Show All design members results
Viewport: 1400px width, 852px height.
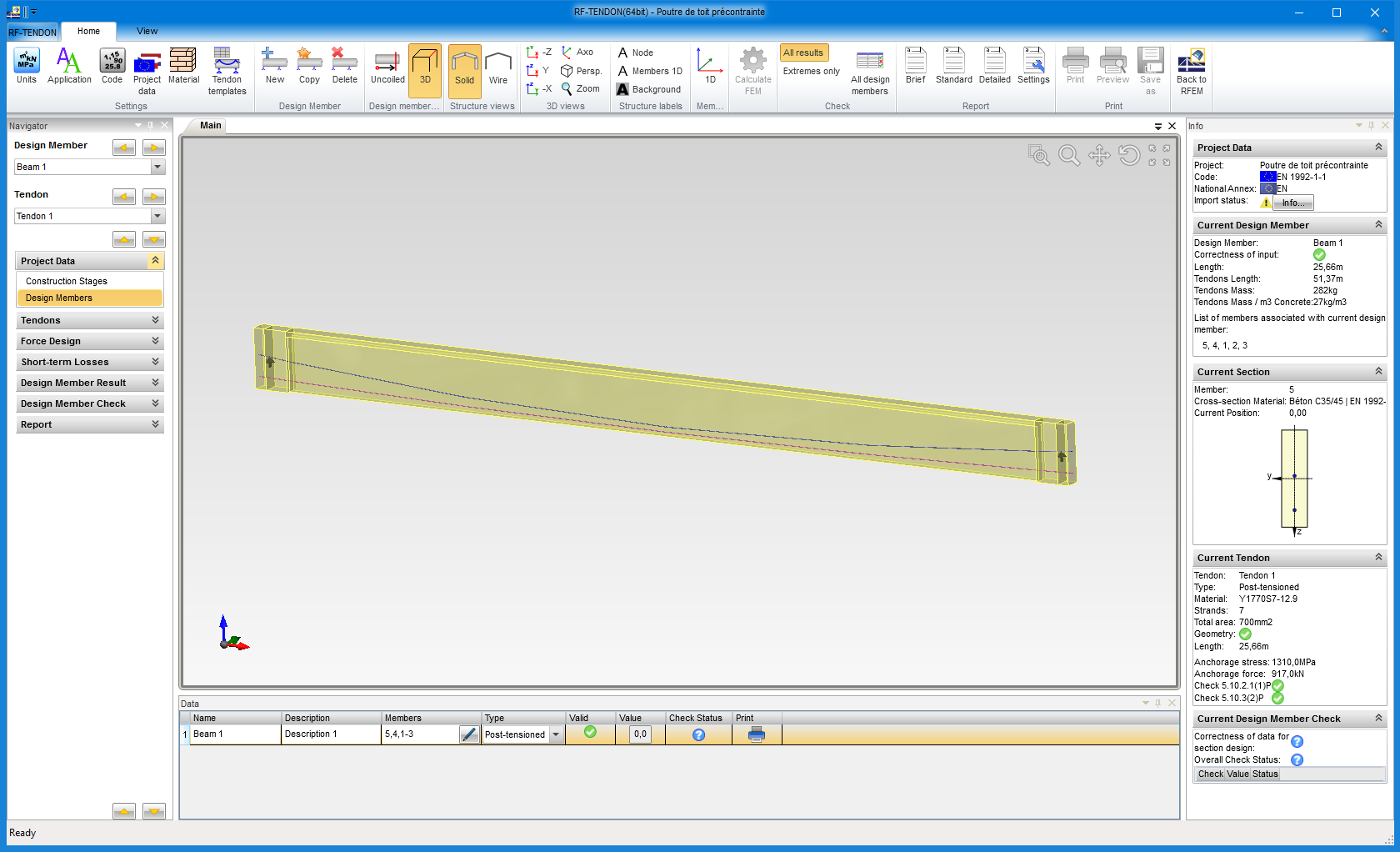coord(870,73)
